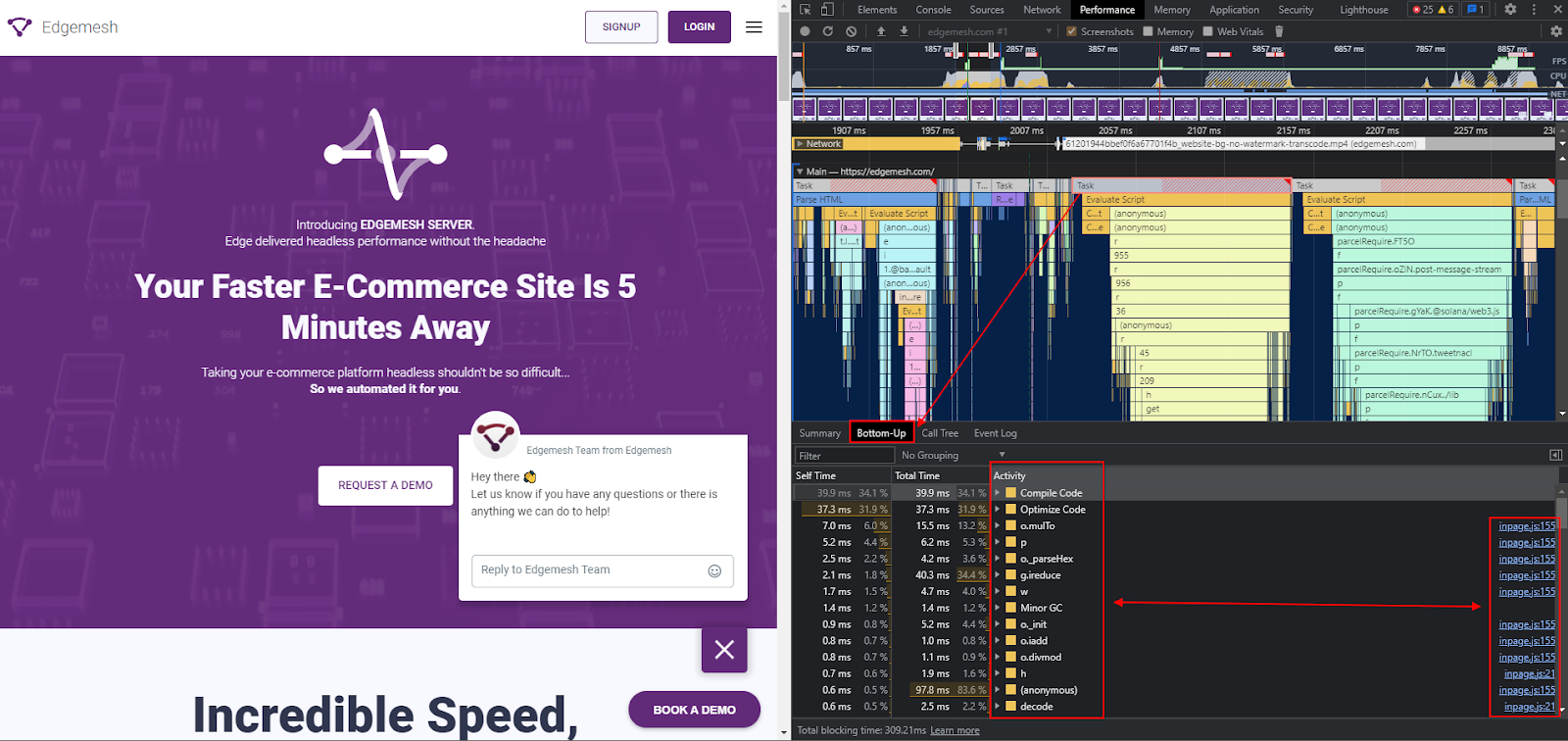The height and width of the screenshot is (741, 1568).
Task: Open the Lighthouse tab
Action: [x=1364, y=10]
